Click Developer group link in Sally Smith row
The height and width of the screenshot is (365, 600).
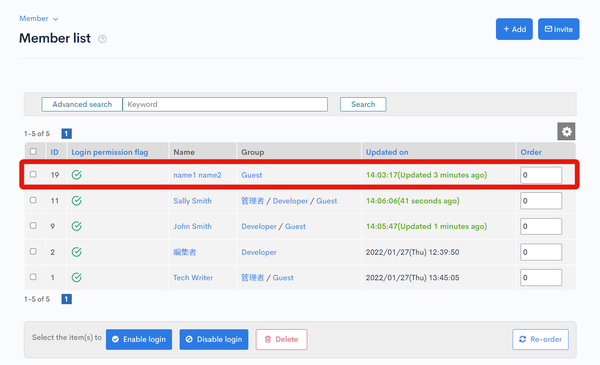pos(290,201)
